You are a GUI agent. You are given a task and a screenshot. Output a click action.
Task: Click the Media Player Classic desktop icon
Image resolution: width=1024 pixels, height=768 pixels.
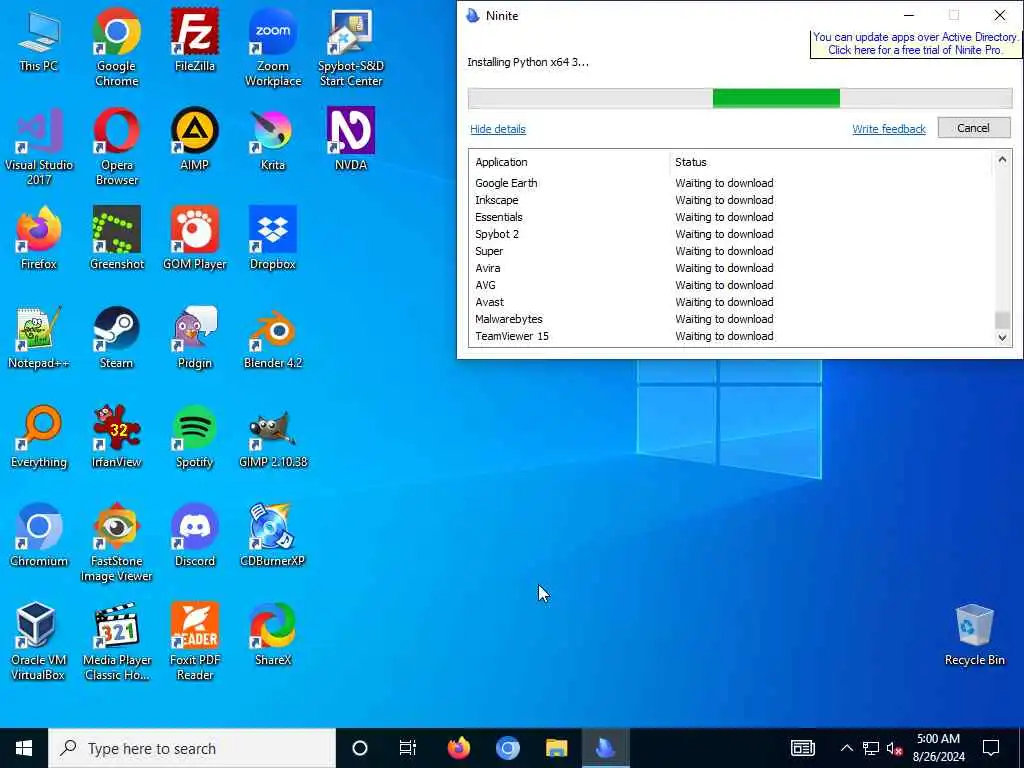(x=116, y=642)
